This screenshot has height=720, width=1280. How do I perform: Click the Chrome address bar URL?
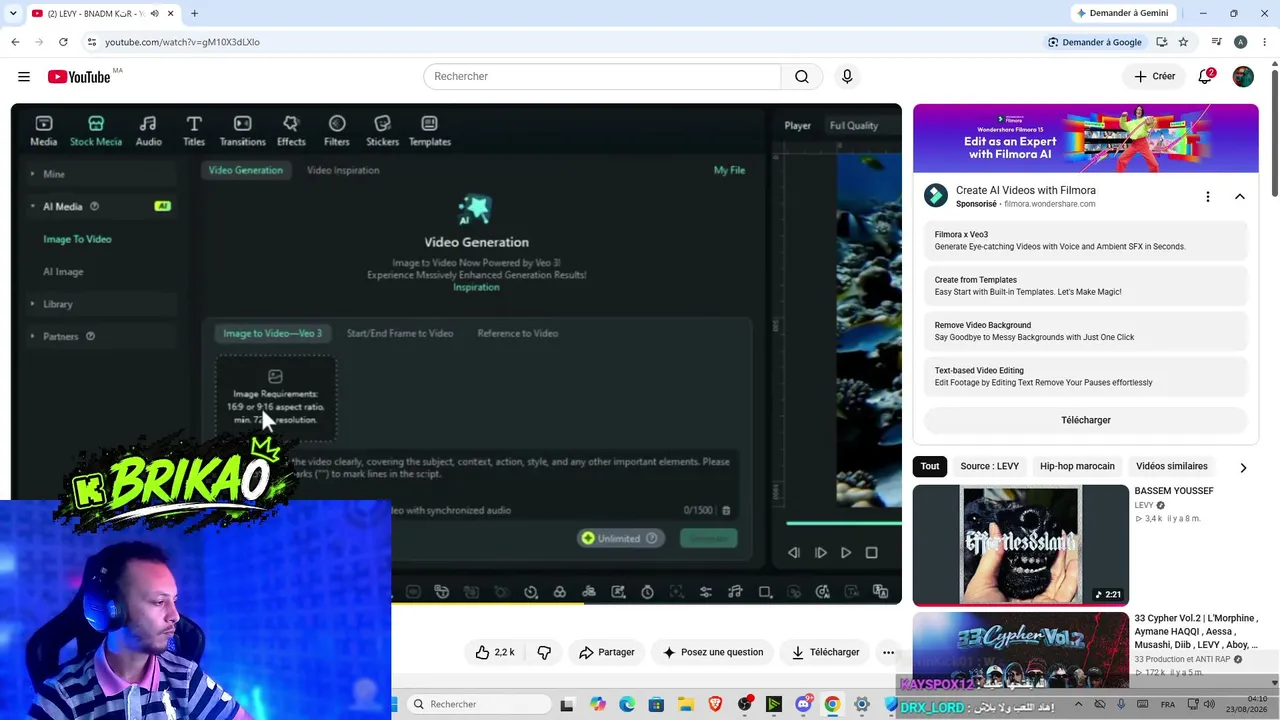tap(182, 42)
